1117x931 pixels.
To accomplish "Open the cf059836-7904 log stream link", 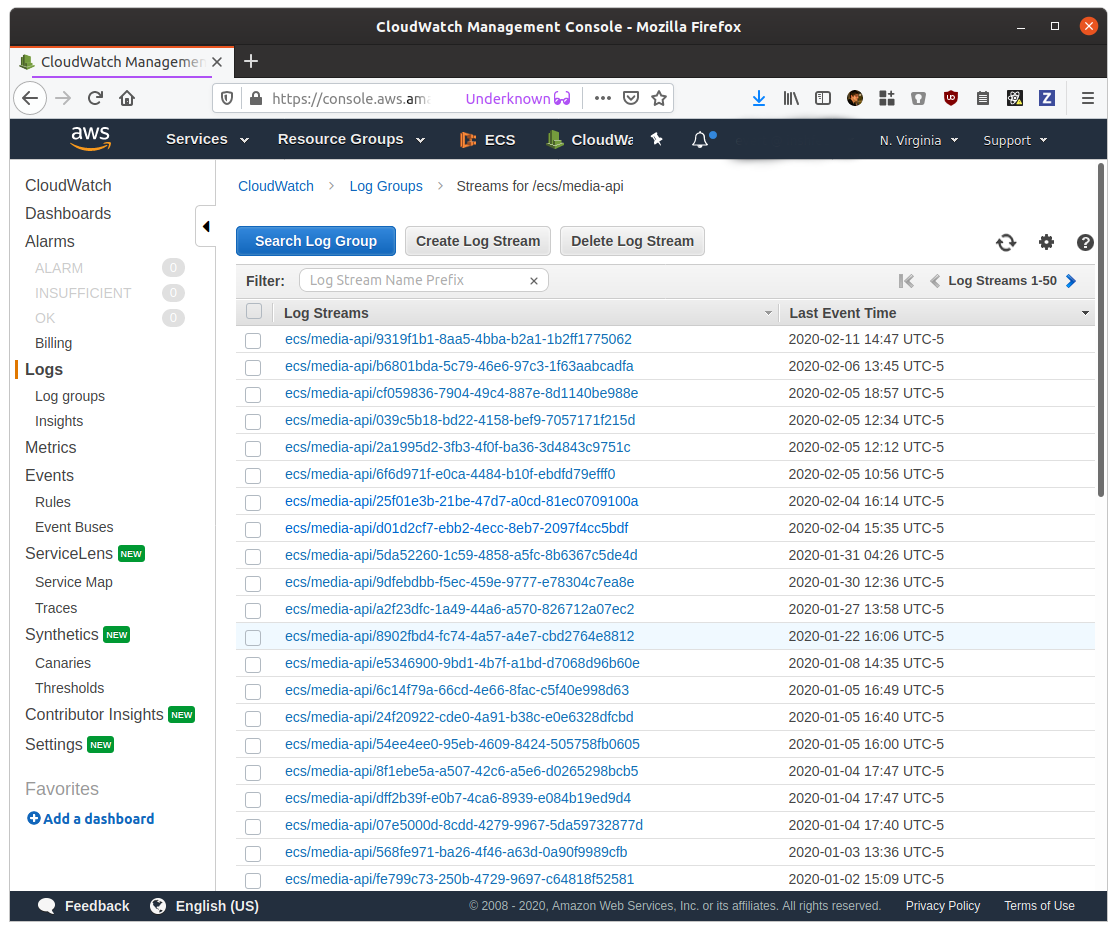I will [x=461, y=393].
